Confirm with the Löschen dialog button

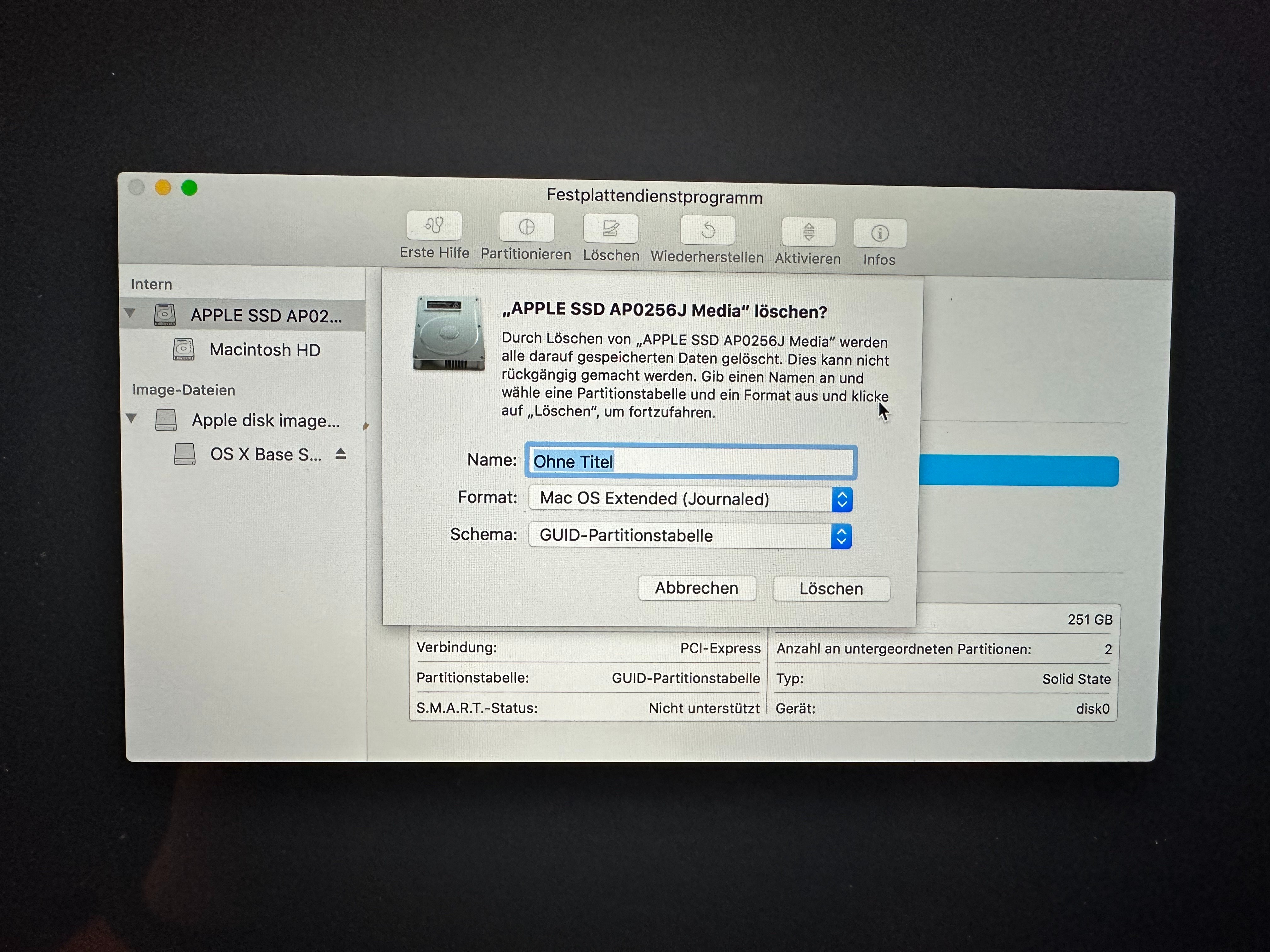point(831,589)
